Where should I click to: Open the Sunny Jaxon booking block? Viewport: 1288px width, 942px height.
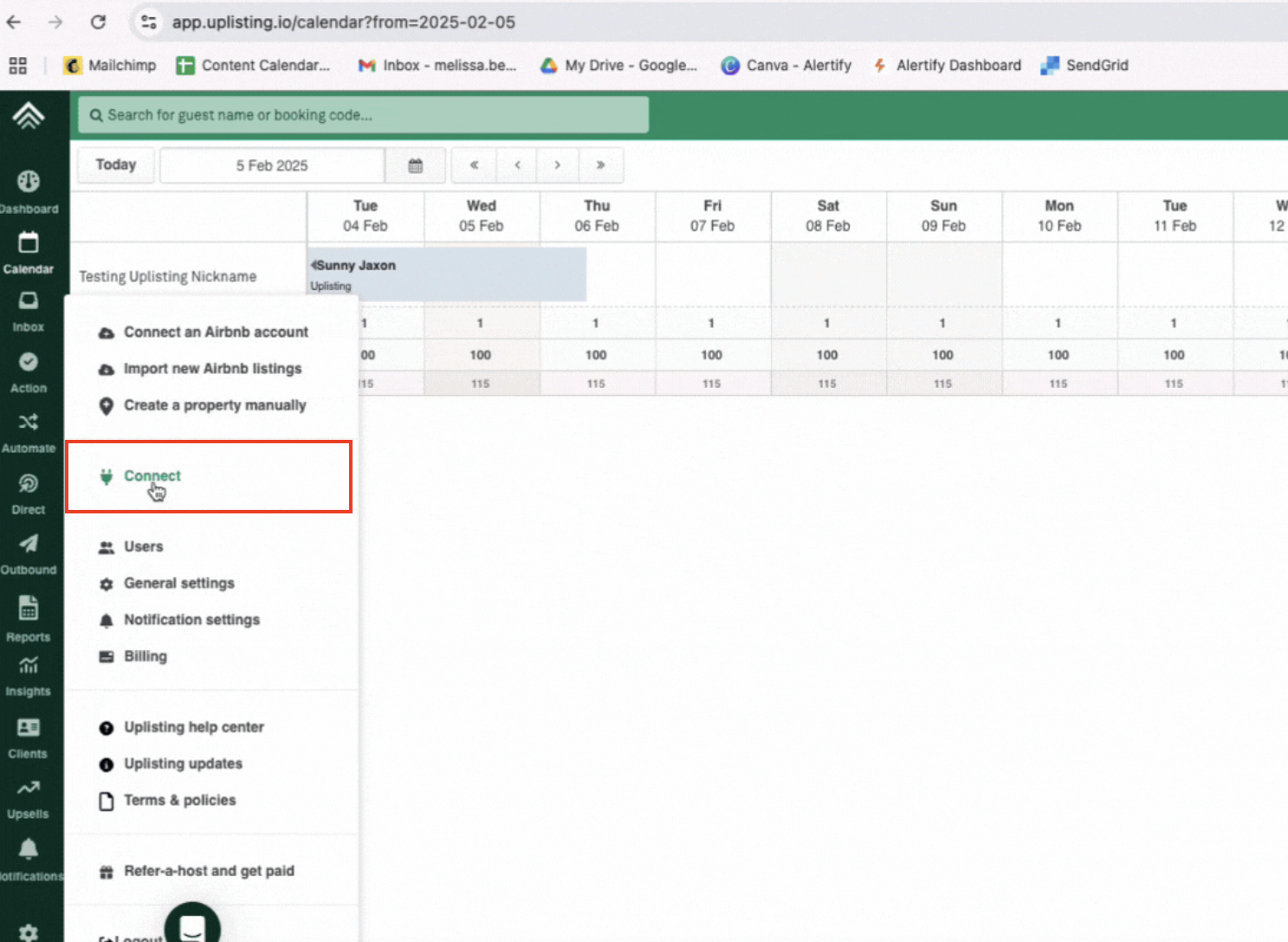click(447, 274)
